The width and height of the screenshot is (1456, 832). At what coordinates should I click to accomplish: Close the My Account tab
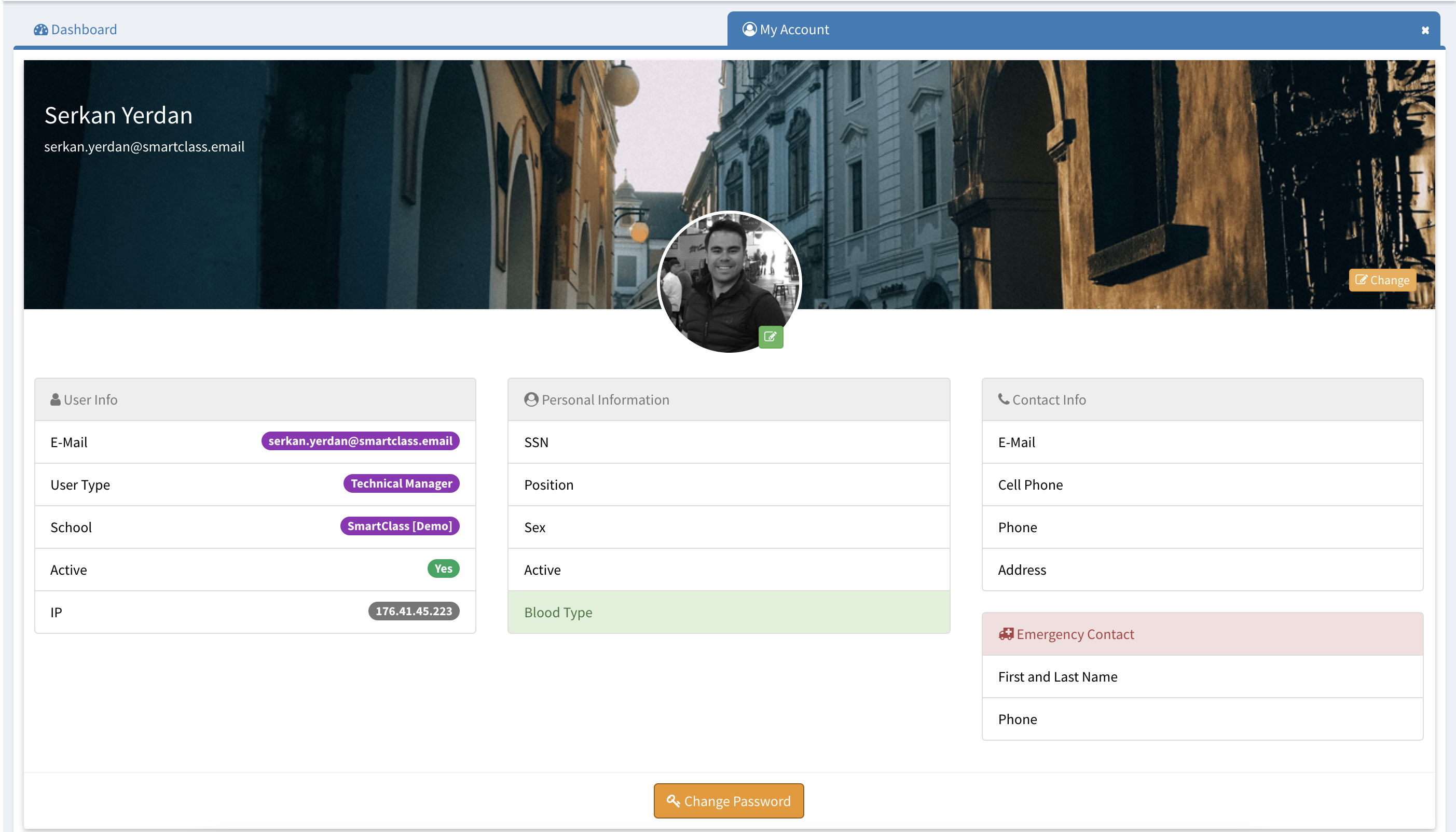(1424, 30)
